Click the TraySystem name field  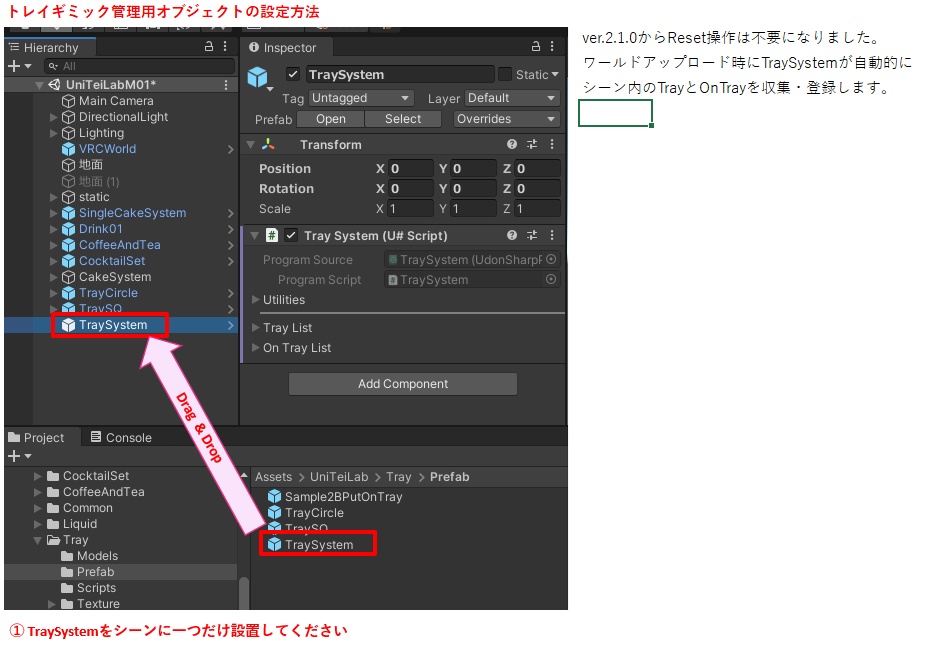pos(399,75)
